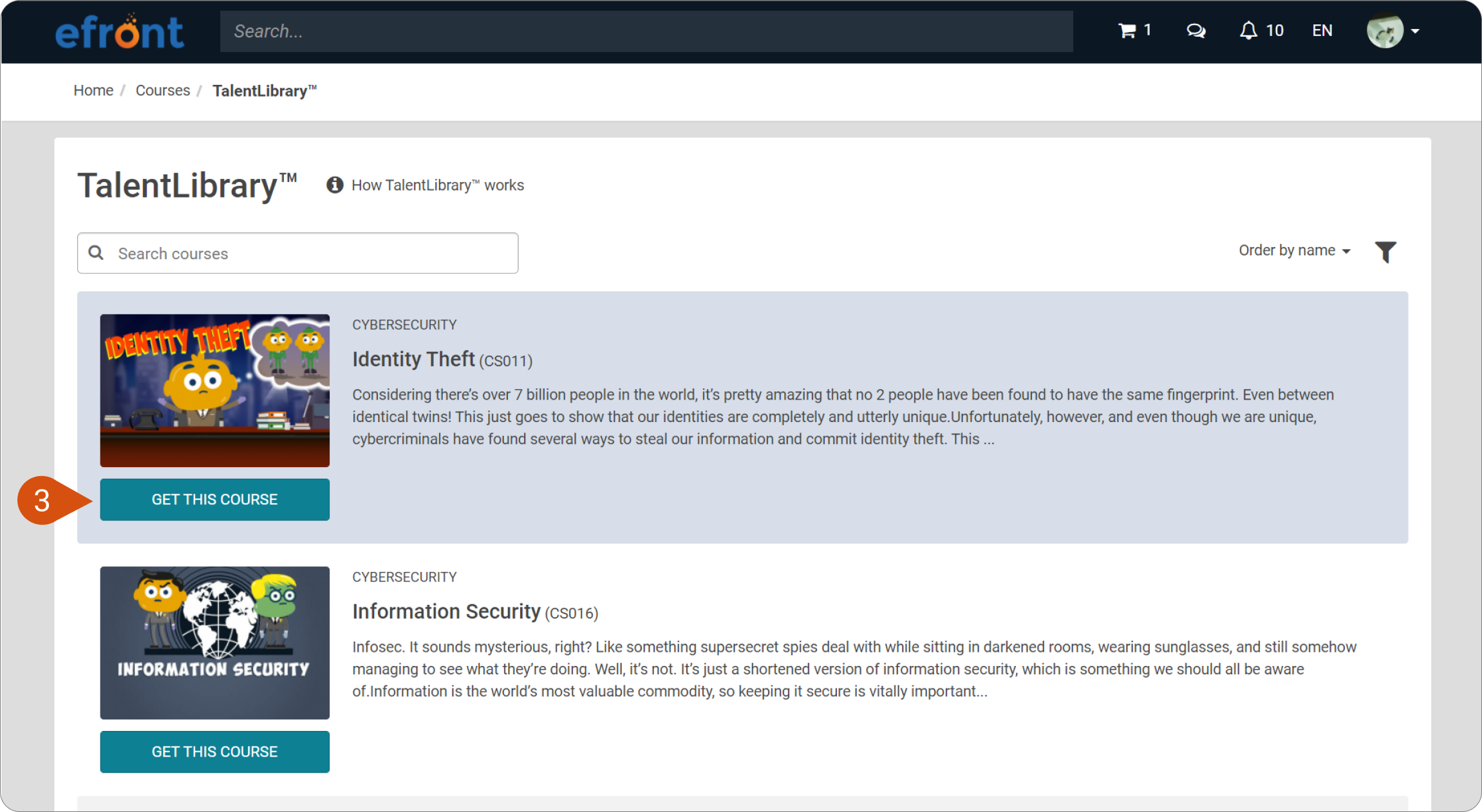Screen dimensions: 1482x812
Task: Open the EN language selector
Action: pyautogui.click(x=1321, y=30)
